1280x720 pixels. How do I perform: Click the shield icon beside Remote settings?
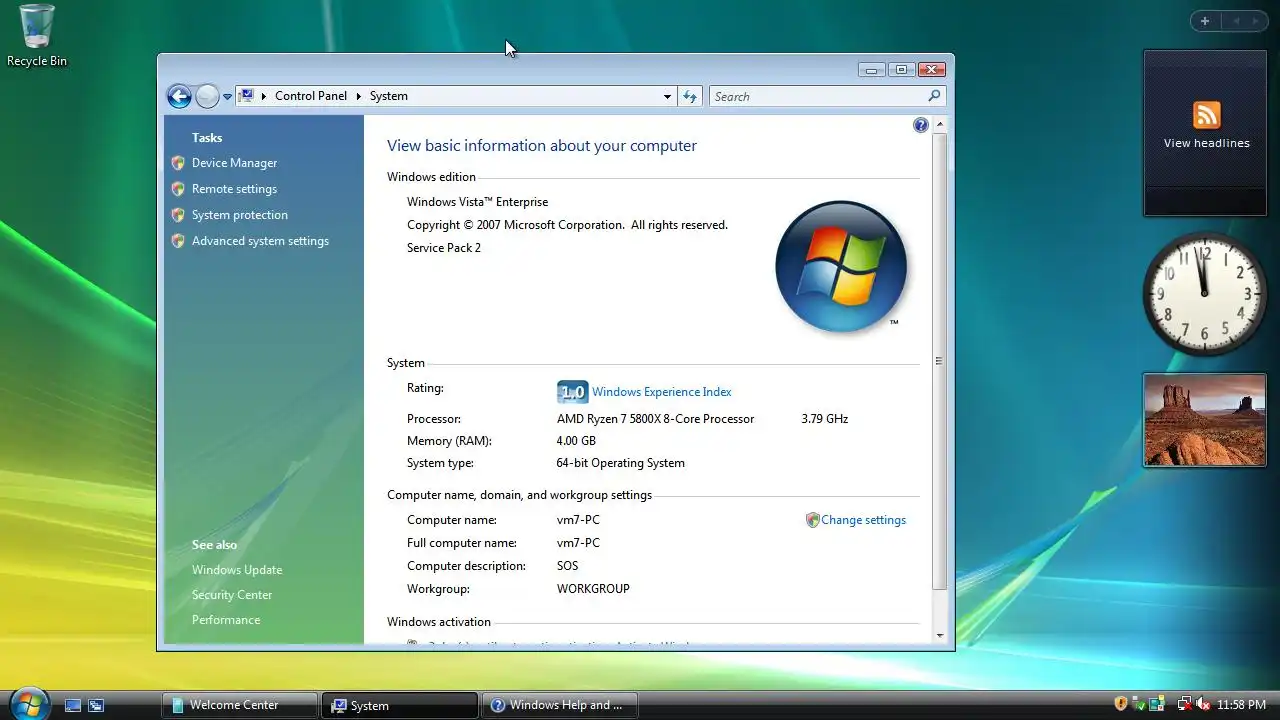tap(178, 189)
